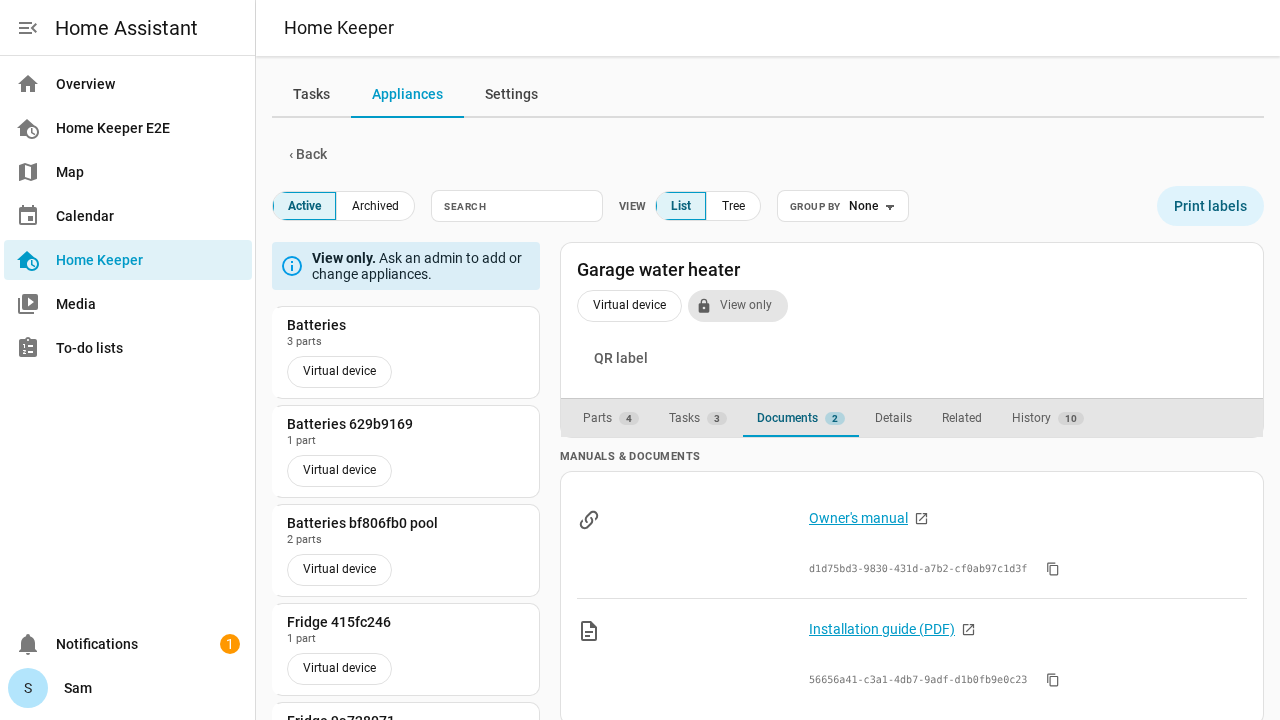Click the Notifications bell icon
Screen dimensions: 1280x720
(x=28, y=644)
